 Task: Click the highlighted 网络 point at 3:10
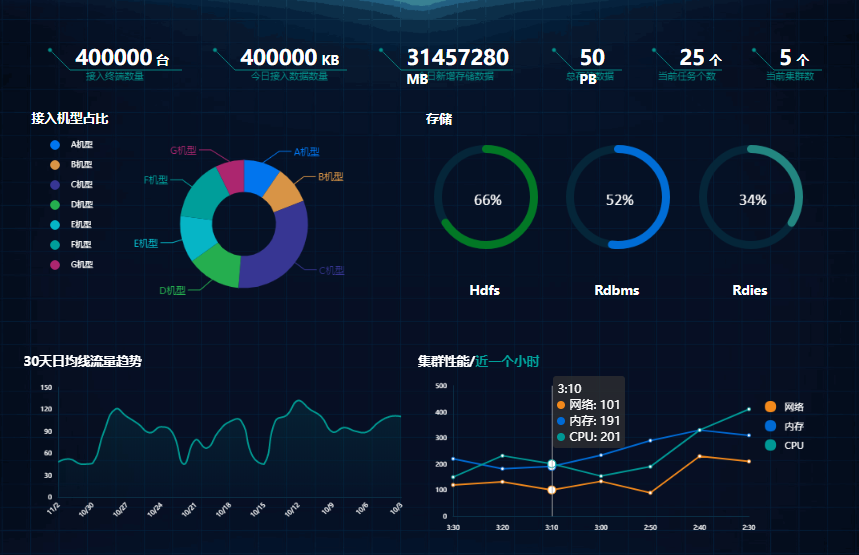click(x=552, y=490)
